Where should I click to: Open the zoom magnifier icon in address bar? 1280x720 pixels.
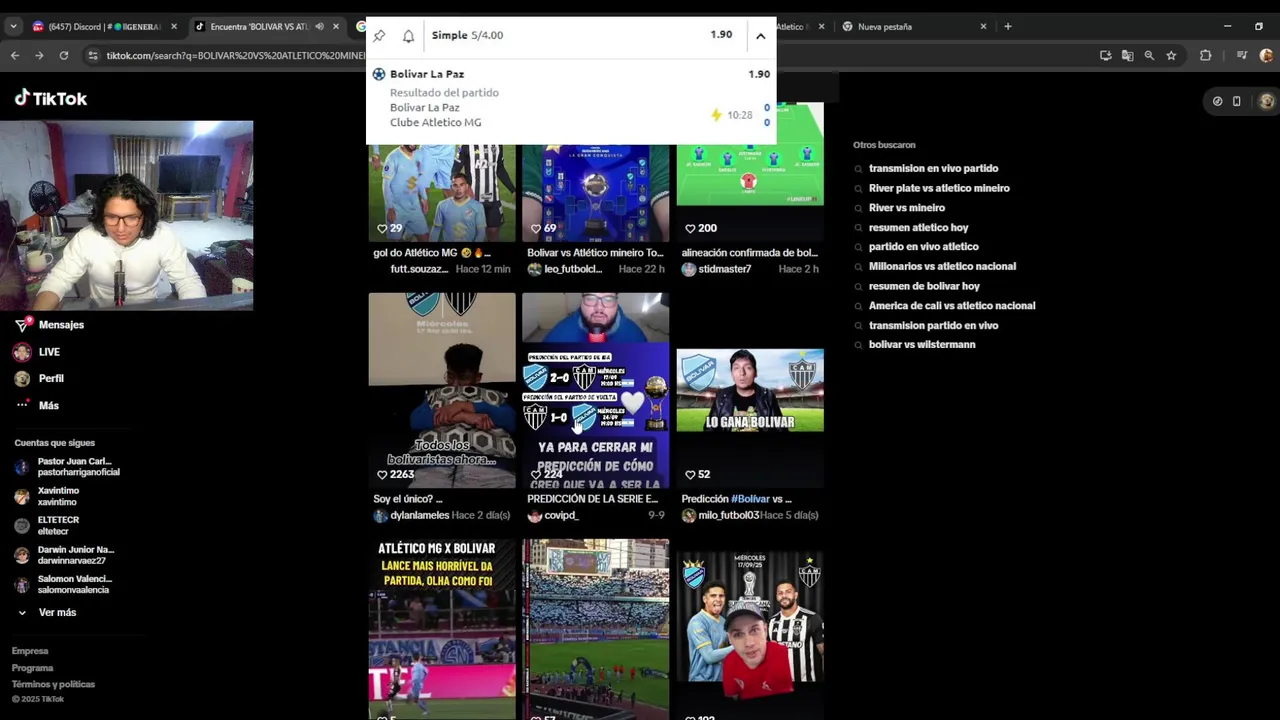click(x=1149, y=56)
